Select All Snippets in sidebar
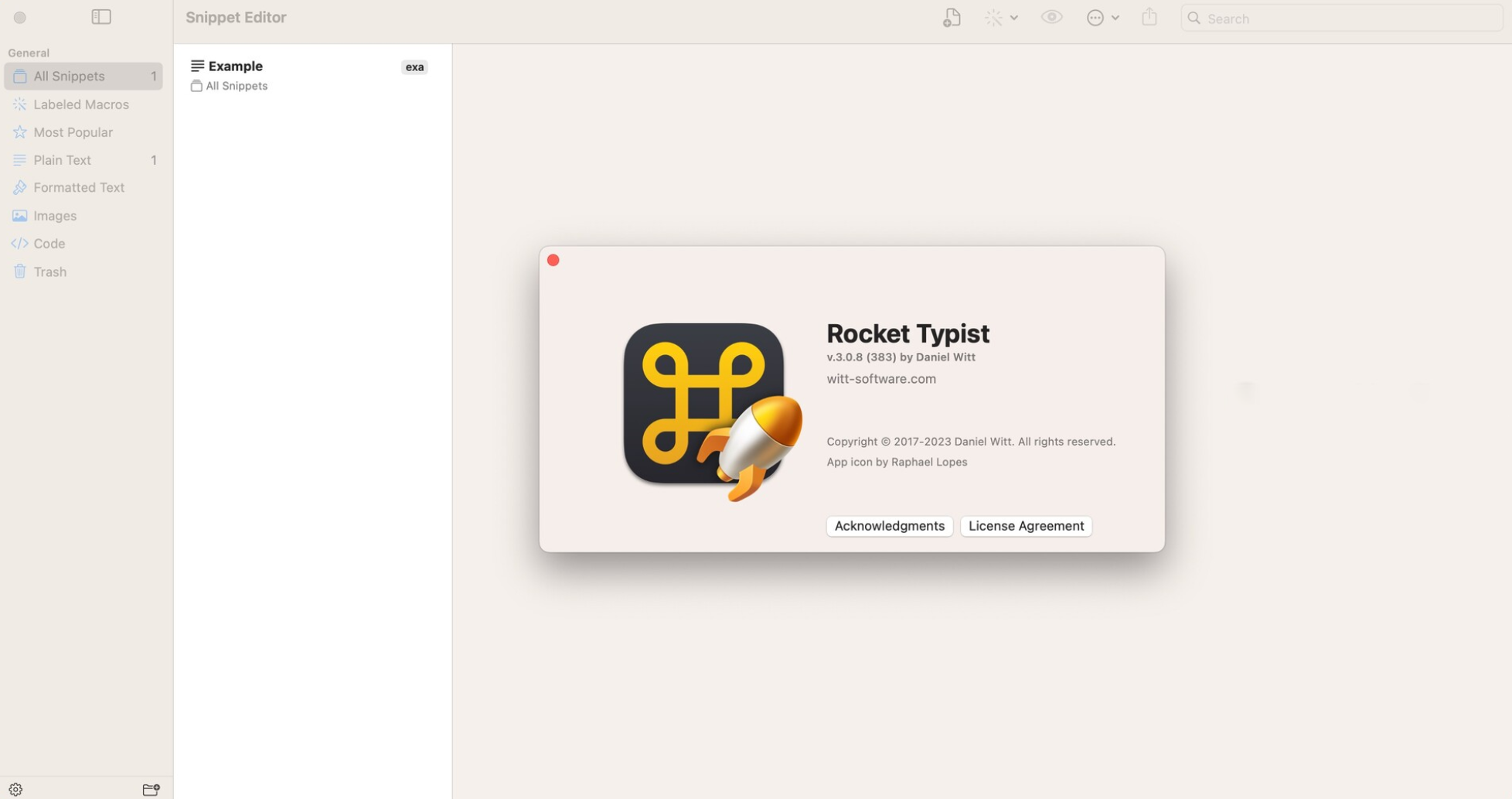Screen dimensions: 1512x799 point(83,76)
